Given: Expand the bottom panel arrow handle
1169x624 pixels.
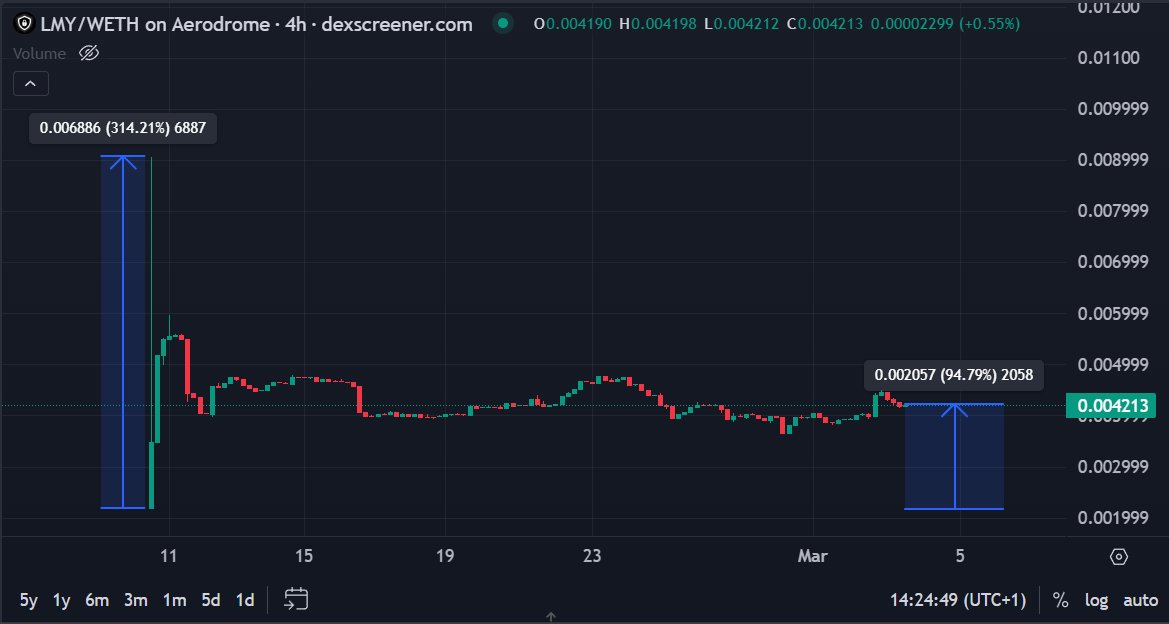Looking at the screenshot, I should click(x=551, y=617).
